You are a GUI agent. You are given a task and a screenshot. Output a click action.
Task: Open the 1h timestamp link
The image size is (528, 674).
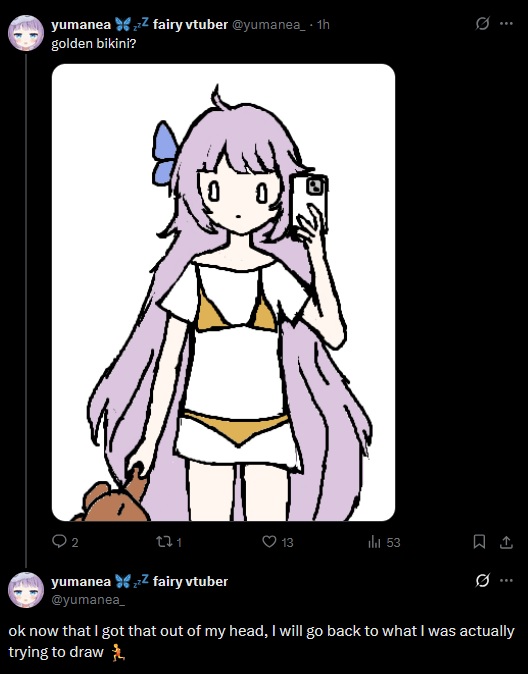click(x=323, y=25)
